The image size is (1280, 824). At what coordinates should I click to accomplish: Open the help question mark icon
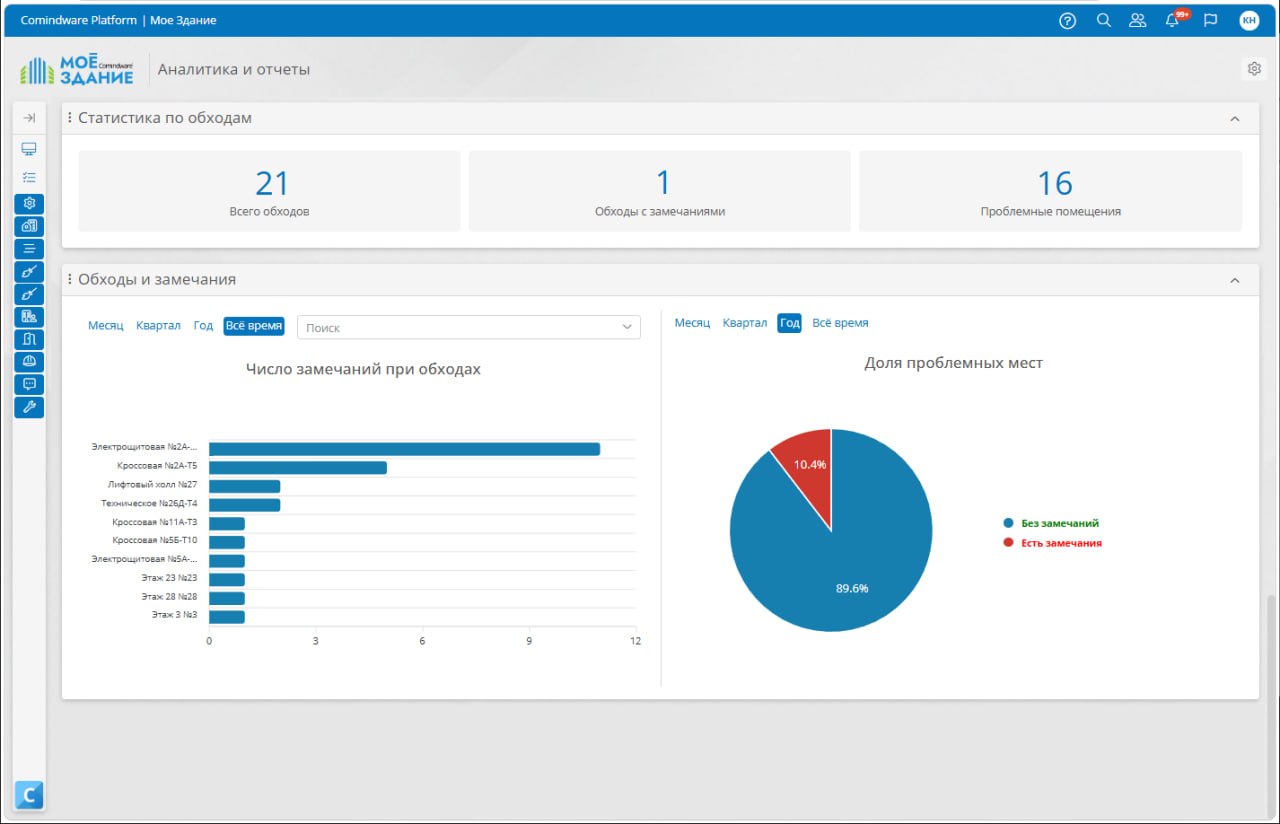click(1067, 20)
